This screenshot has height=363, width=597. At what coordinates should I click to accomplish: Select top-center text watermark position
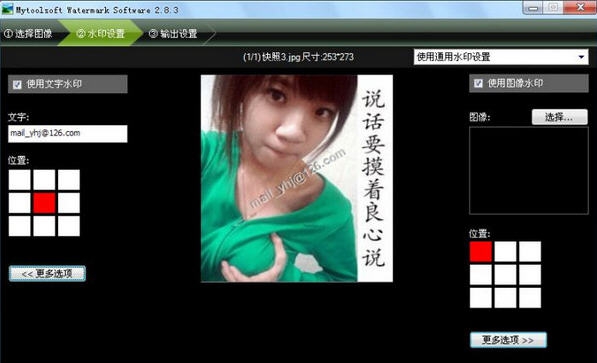pos(44,180)
